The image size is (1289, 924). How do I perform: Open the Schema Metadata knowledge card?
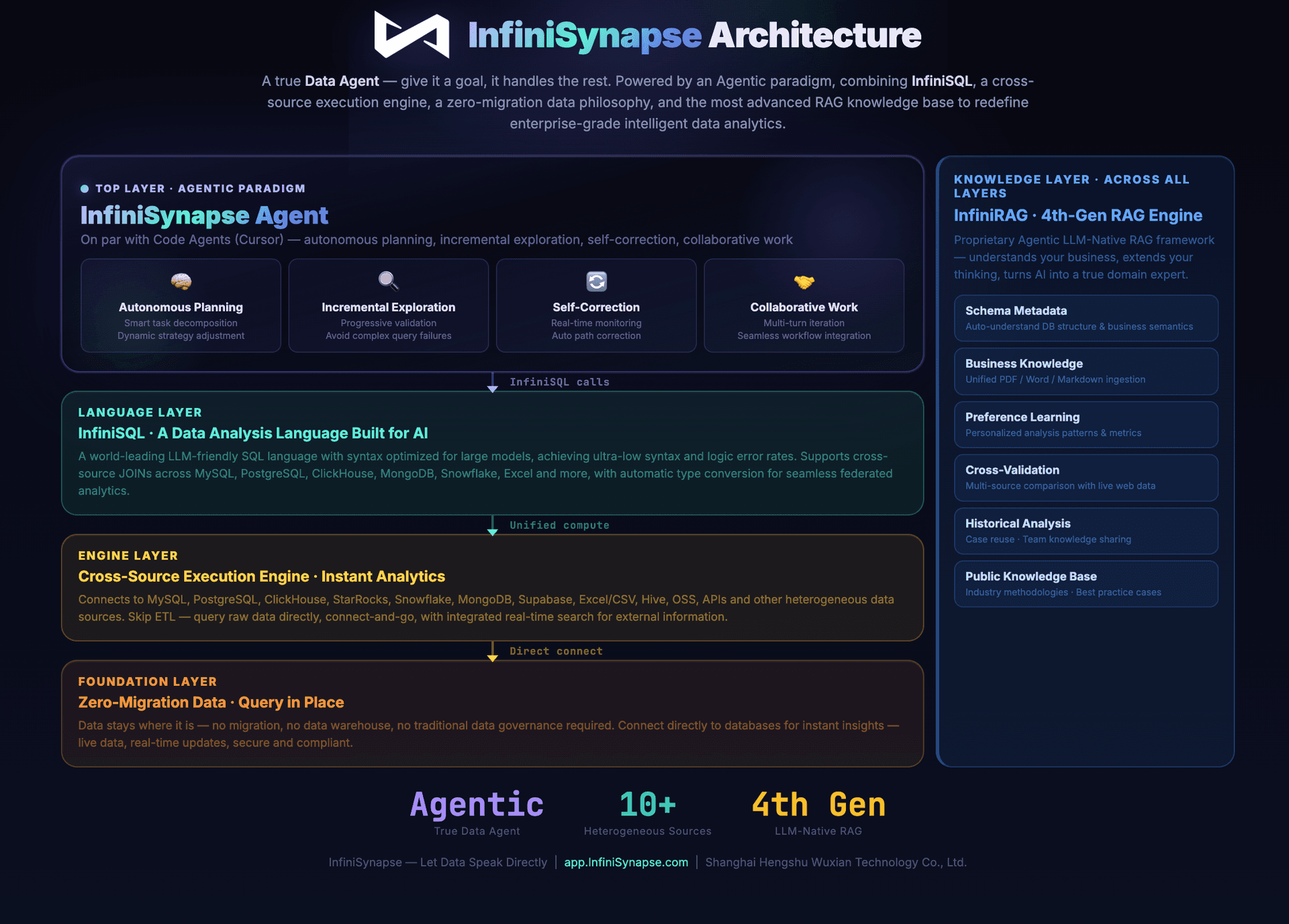1086,318
